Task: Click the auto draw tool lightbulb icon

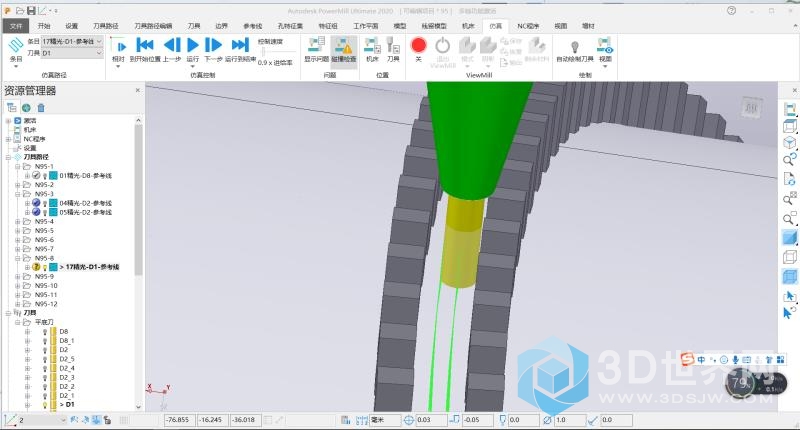Action: (574, 47)
